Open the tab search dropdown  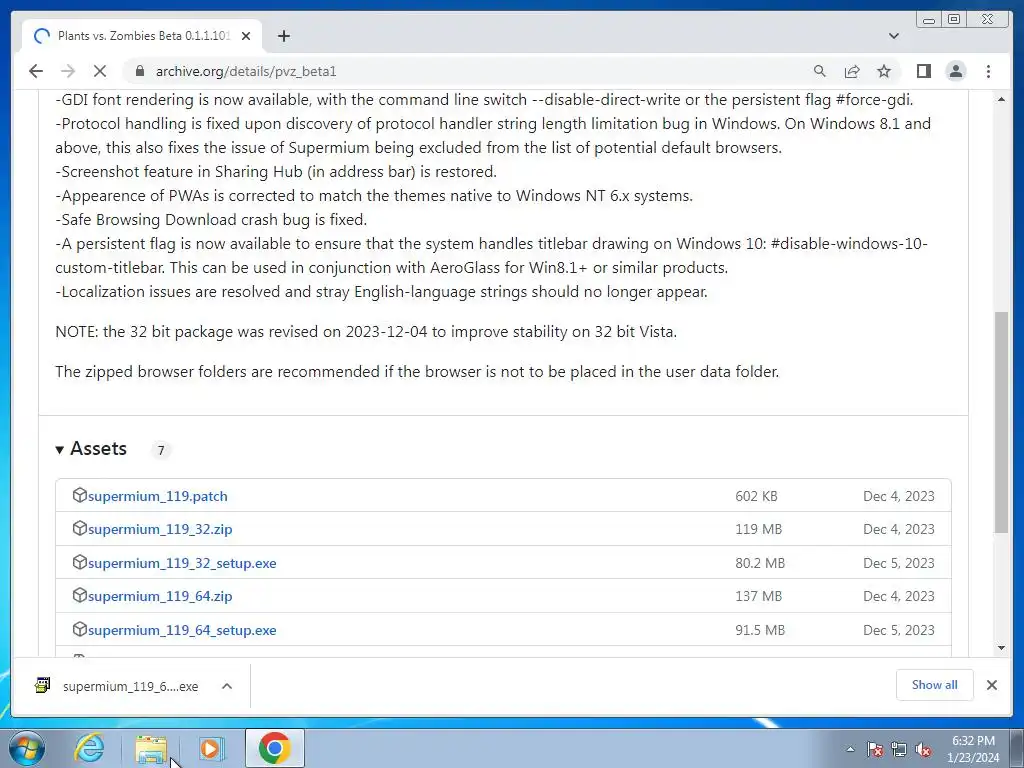(893, 36)
